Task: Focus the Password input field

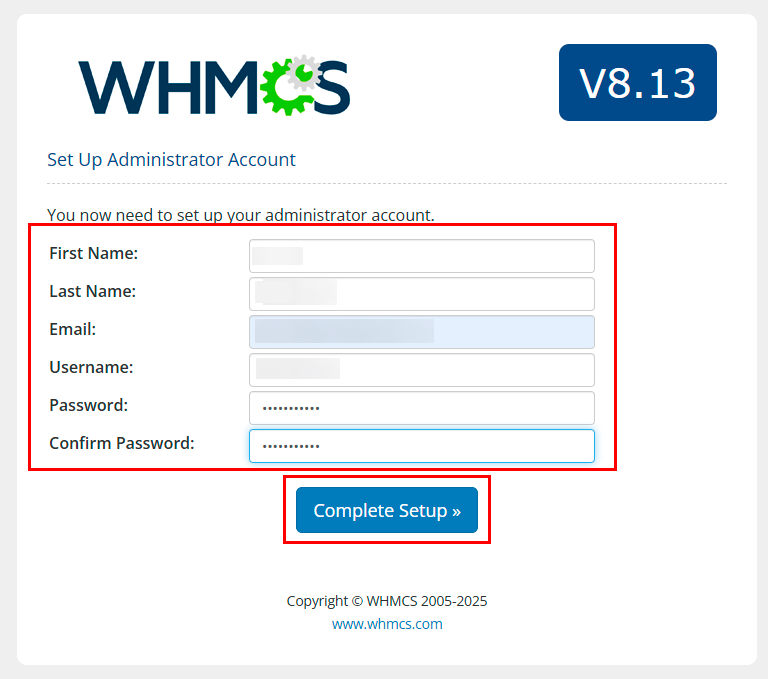Action: [422, 408]
